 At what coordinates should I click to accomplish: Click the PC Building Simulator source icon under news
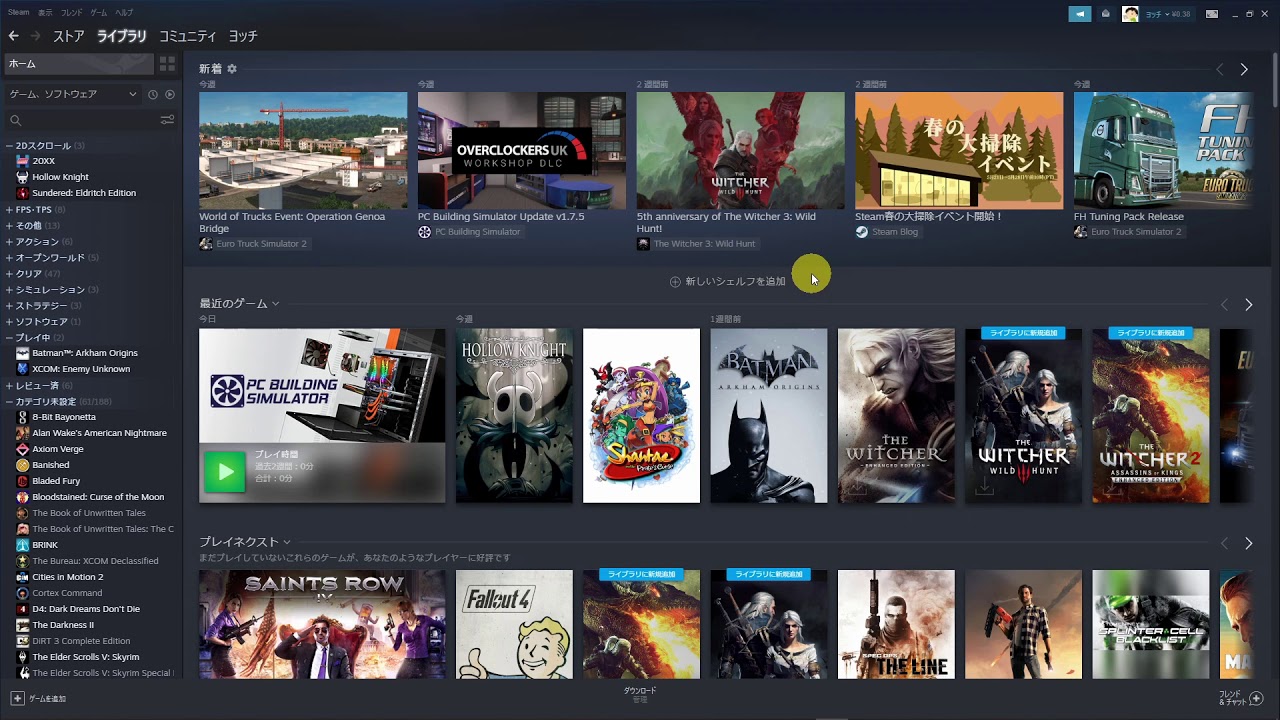(424, 232)
